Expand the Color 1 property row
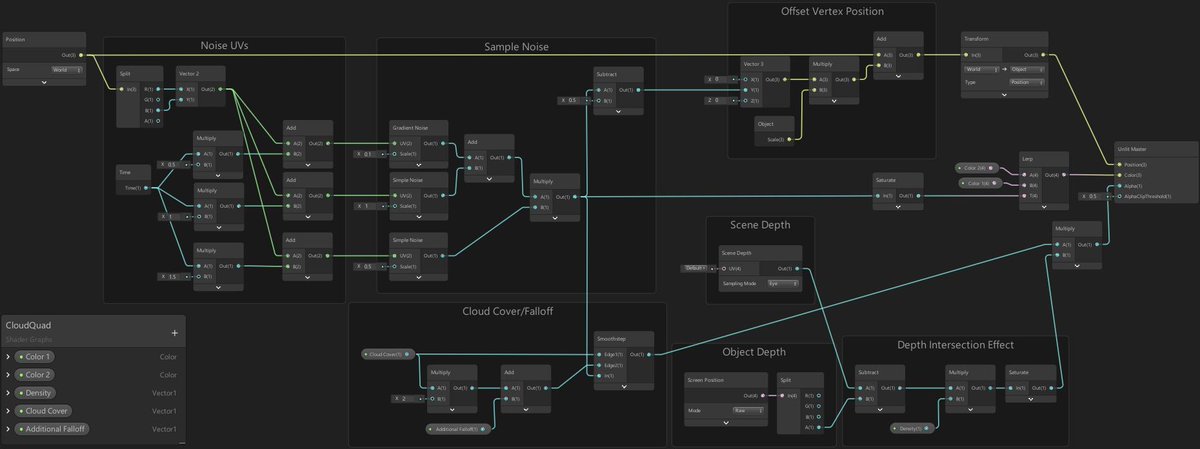Image resolution: width=1200 pixels, height=449 pixels. pos(8,356)
